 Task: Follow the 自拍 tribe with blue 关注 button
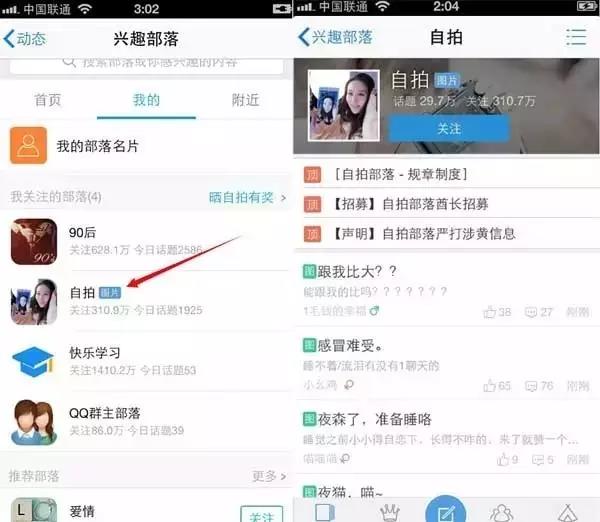449,129
